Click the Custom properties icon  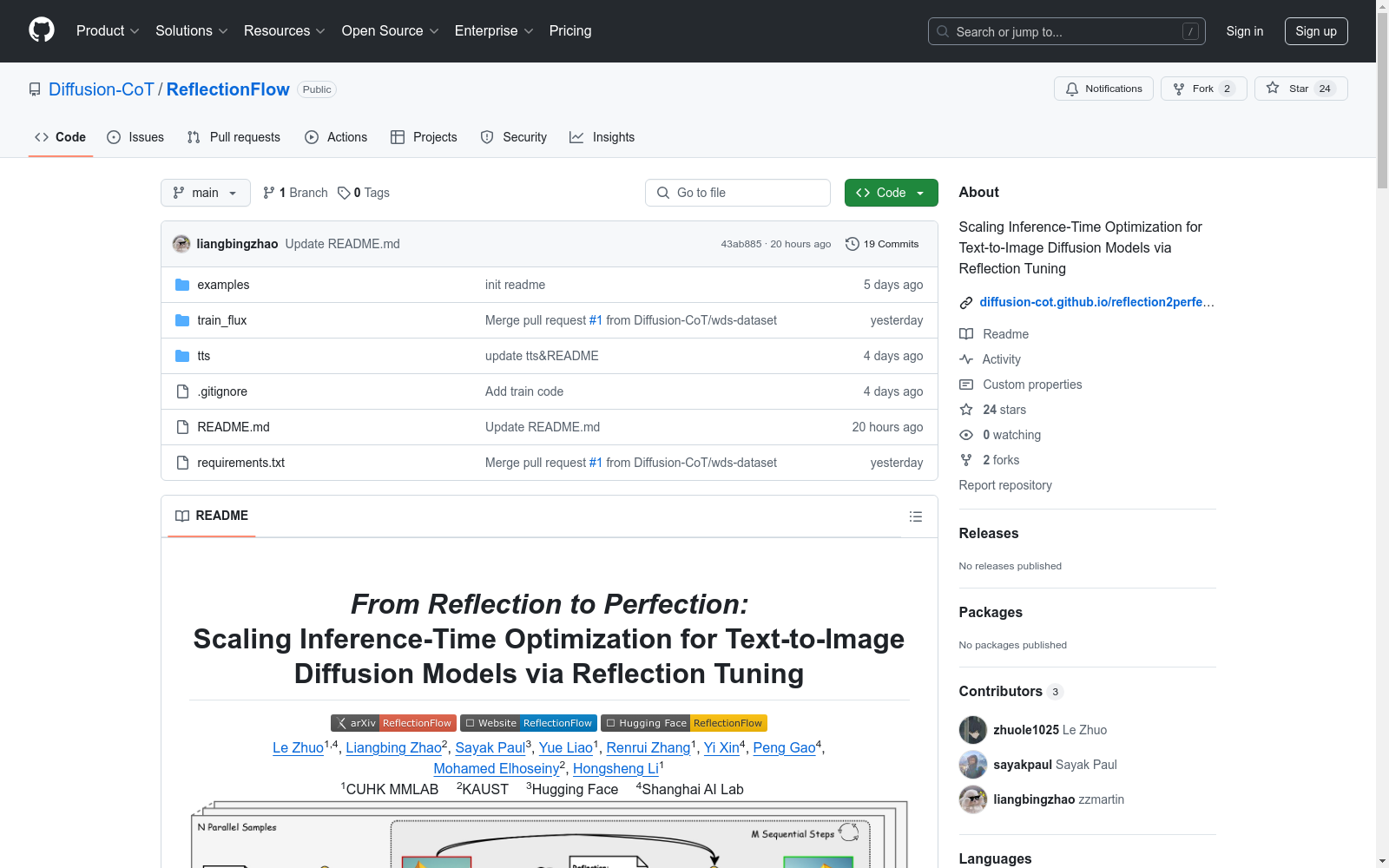pyautogui.click(x=966, y=385)
